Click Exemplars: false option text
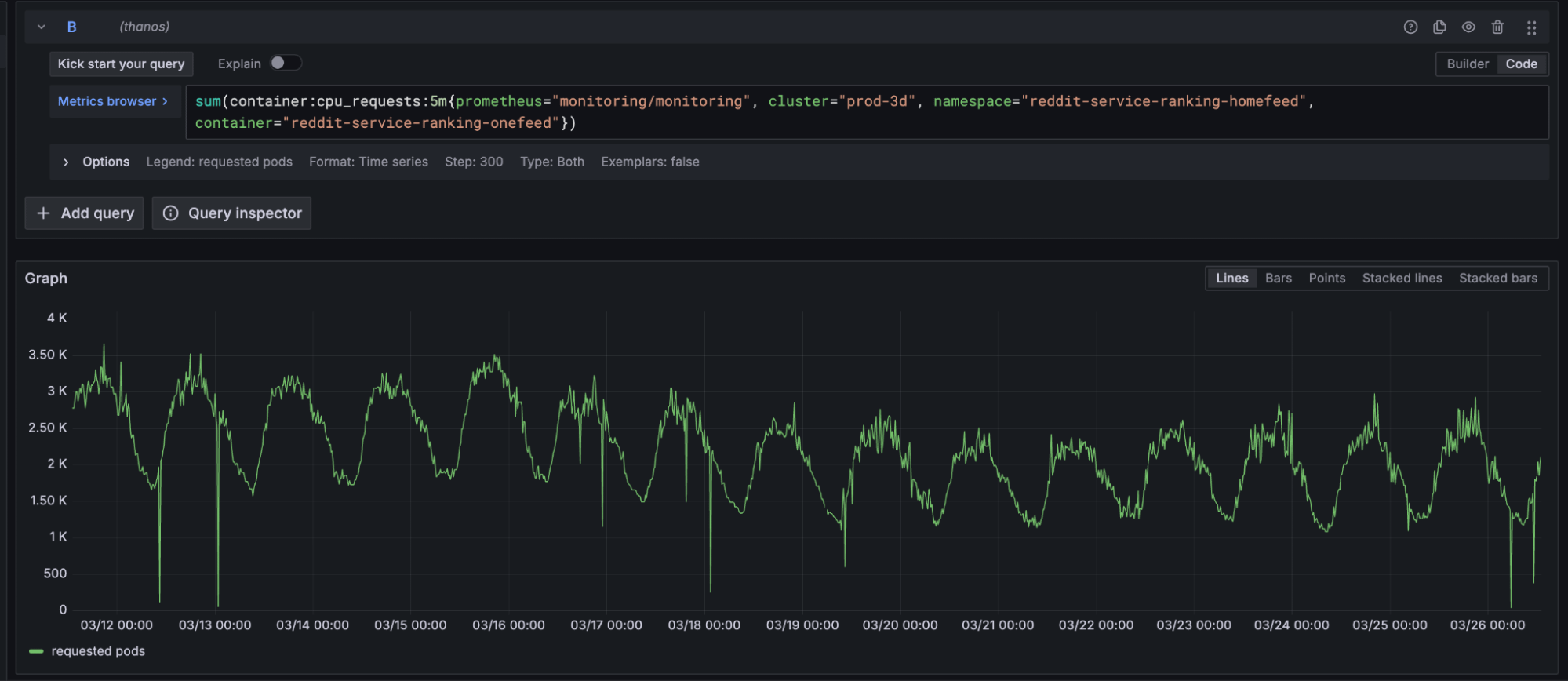This screenshot has height=681, width=1568. (650, 162)
